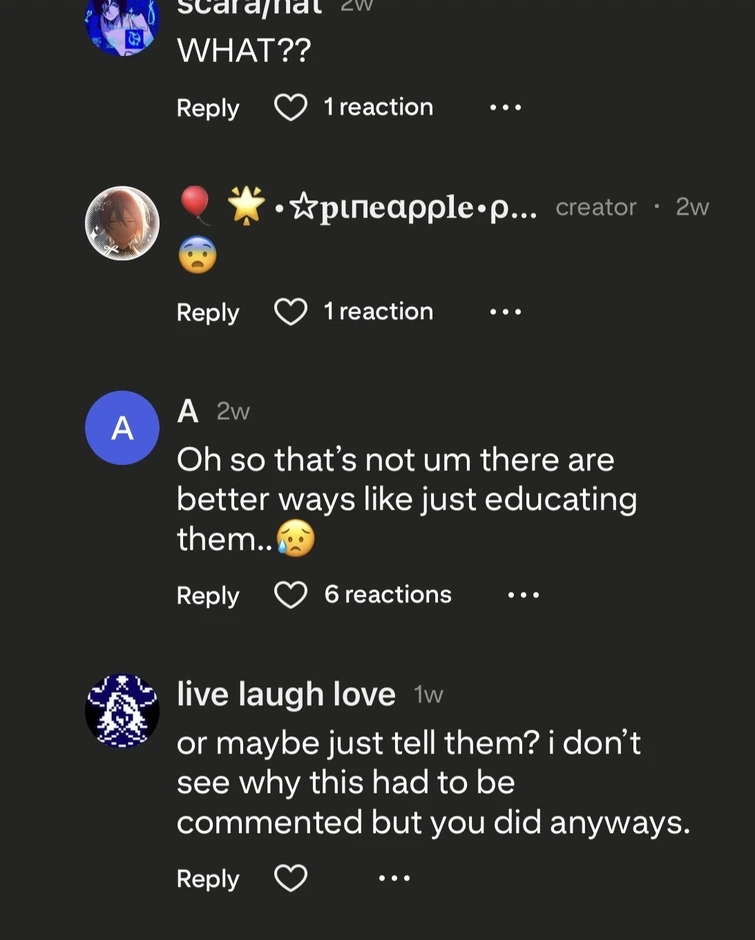This screenshot has width=755, height=940.
Task: Reply to the WHAT?? comment
Action: 208,108
